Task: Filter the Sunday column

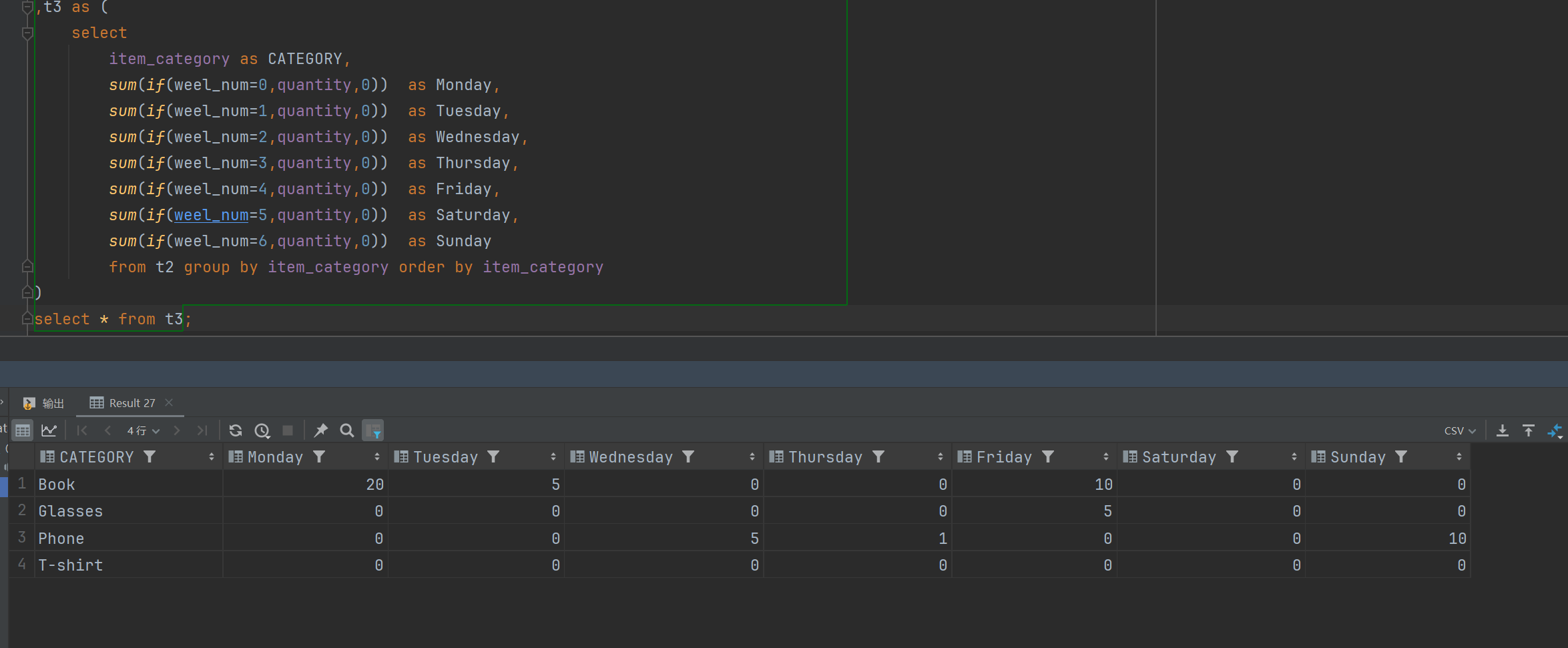Action: tap(1401, 457)
